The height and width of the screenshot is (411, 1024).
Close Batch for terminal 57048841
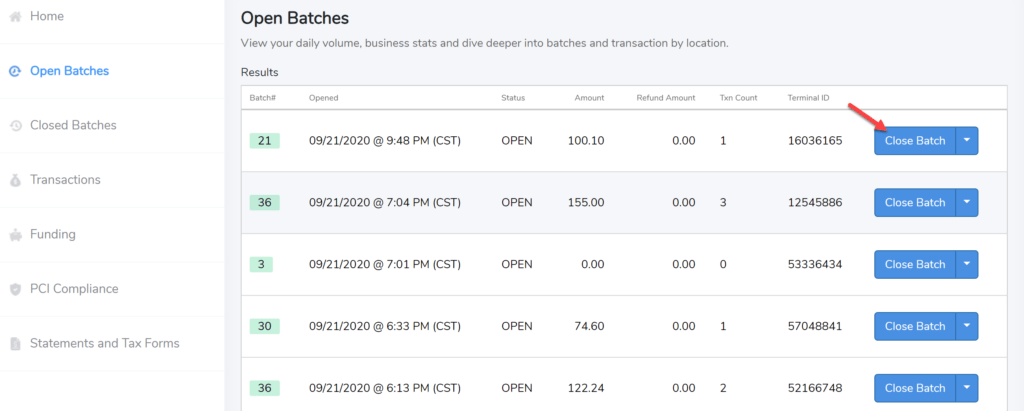point(915,326)
